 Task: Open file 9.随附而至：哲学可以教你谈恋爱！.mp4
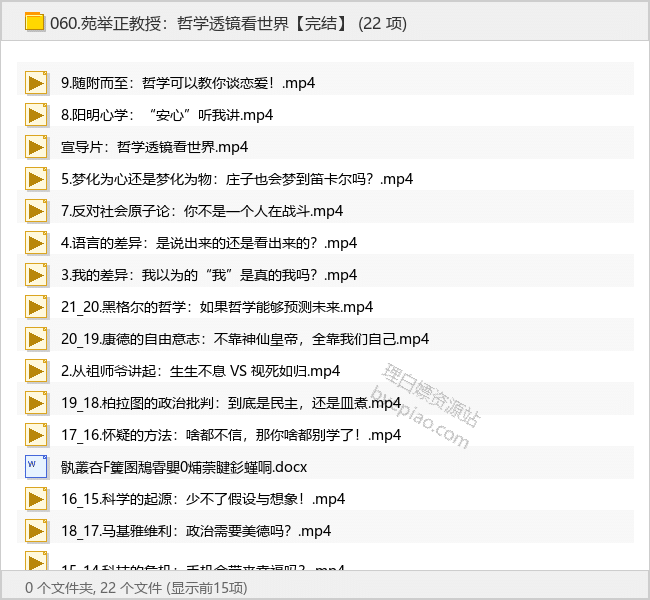[x=188, y=83]
